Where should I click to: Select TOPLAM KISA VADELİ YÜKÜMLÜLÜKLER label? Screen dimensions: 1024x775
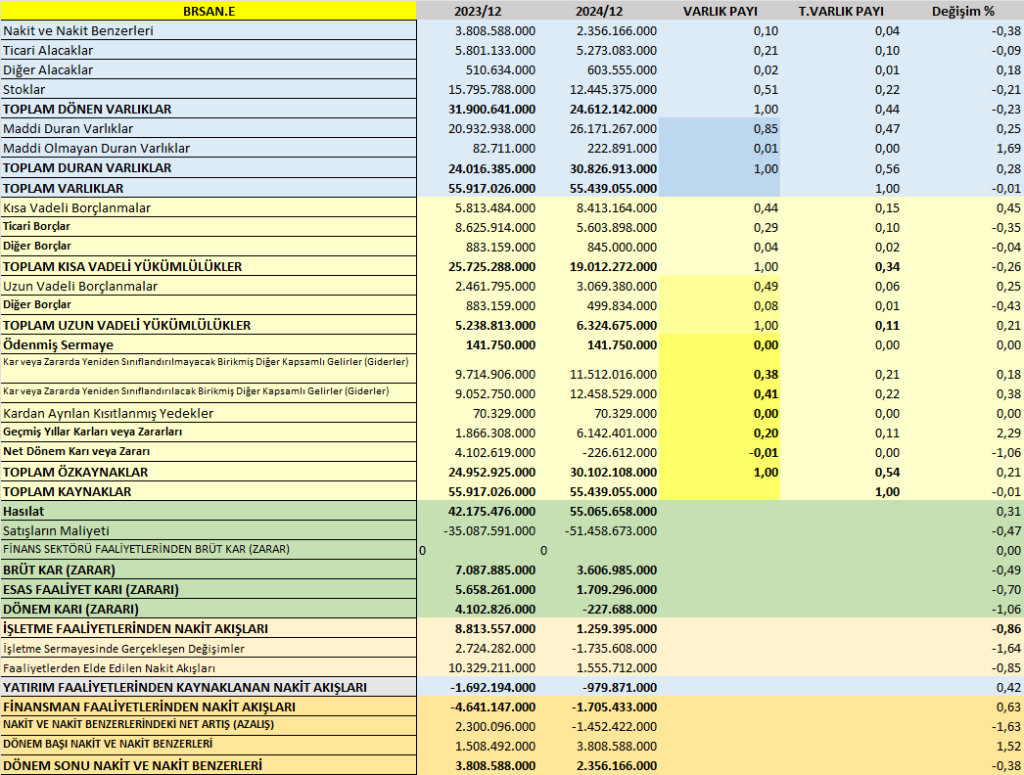tap(208, 266)
